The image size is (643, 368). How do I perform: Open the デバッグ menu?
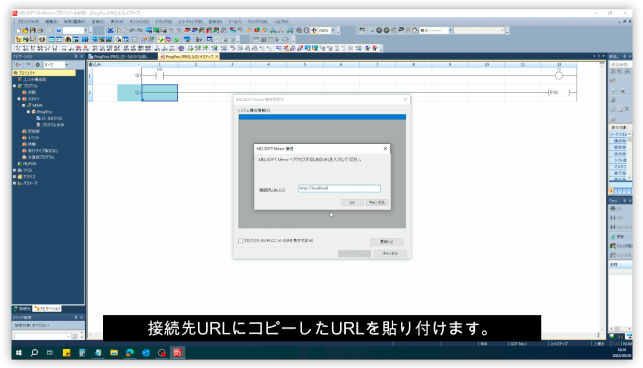[163, 21]
